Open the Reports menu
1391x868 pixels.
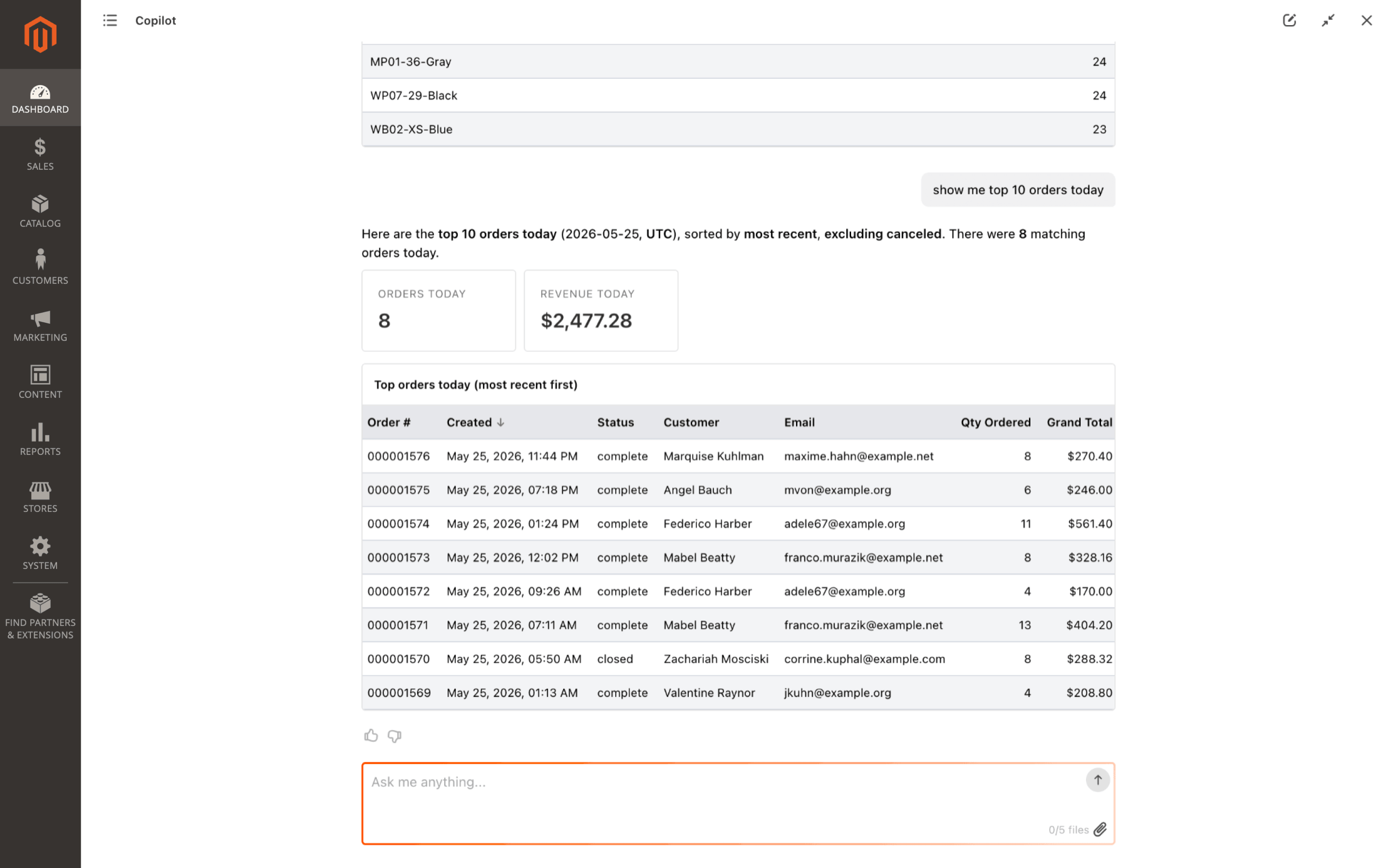[x=40, y=440]
